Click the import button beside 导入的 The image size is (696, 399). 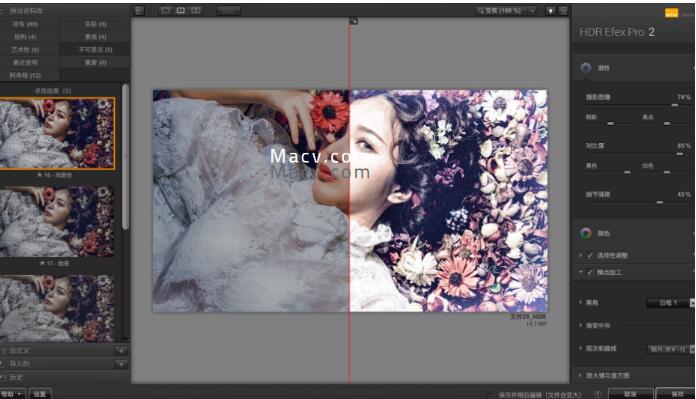121,363
